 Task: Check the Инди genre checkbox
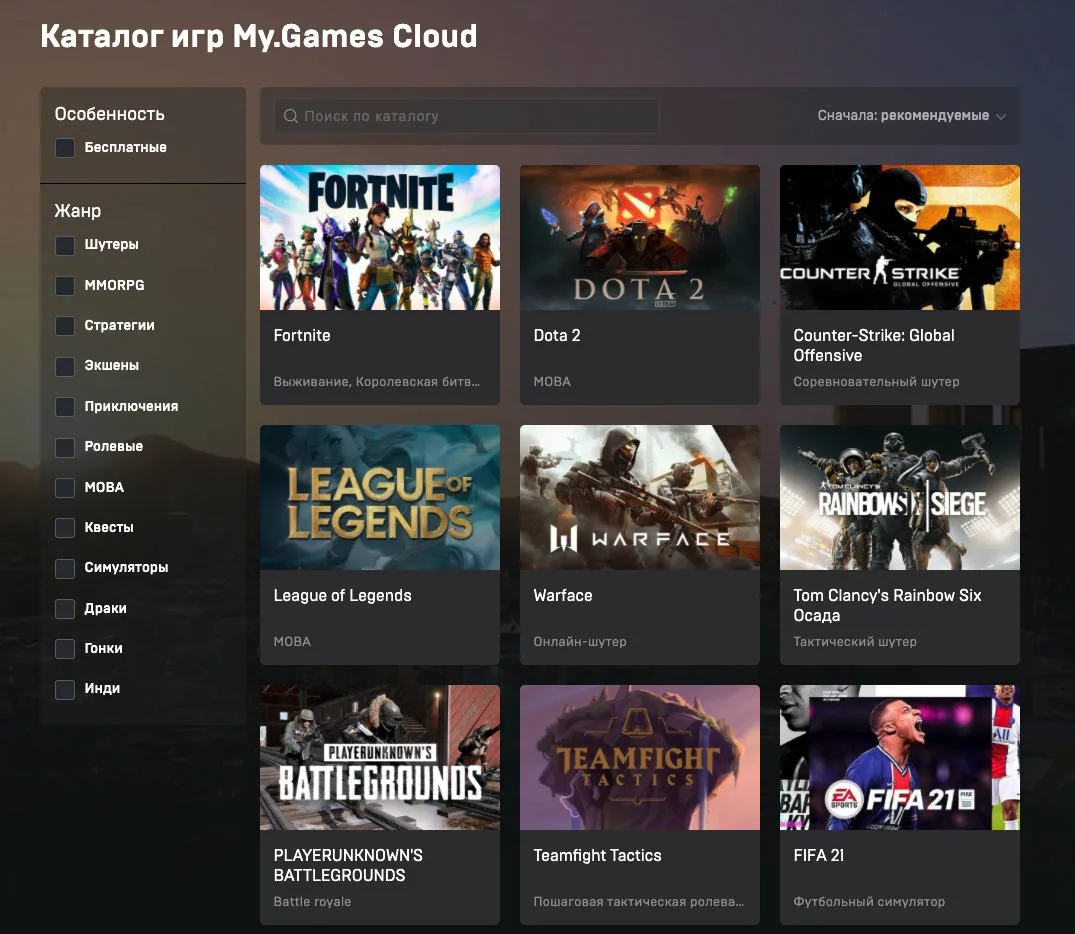(65, 689)
